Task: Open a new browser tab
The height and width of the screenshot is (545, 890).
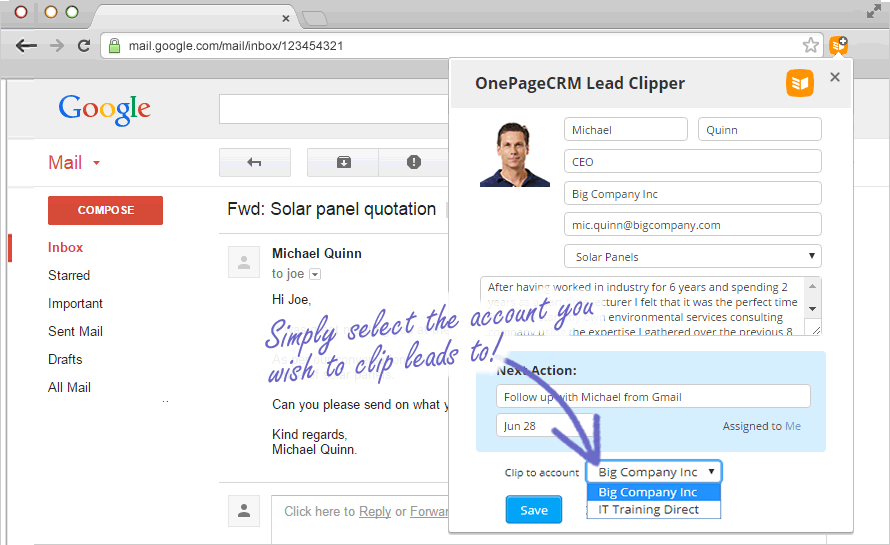Action: tap(315, 18)
